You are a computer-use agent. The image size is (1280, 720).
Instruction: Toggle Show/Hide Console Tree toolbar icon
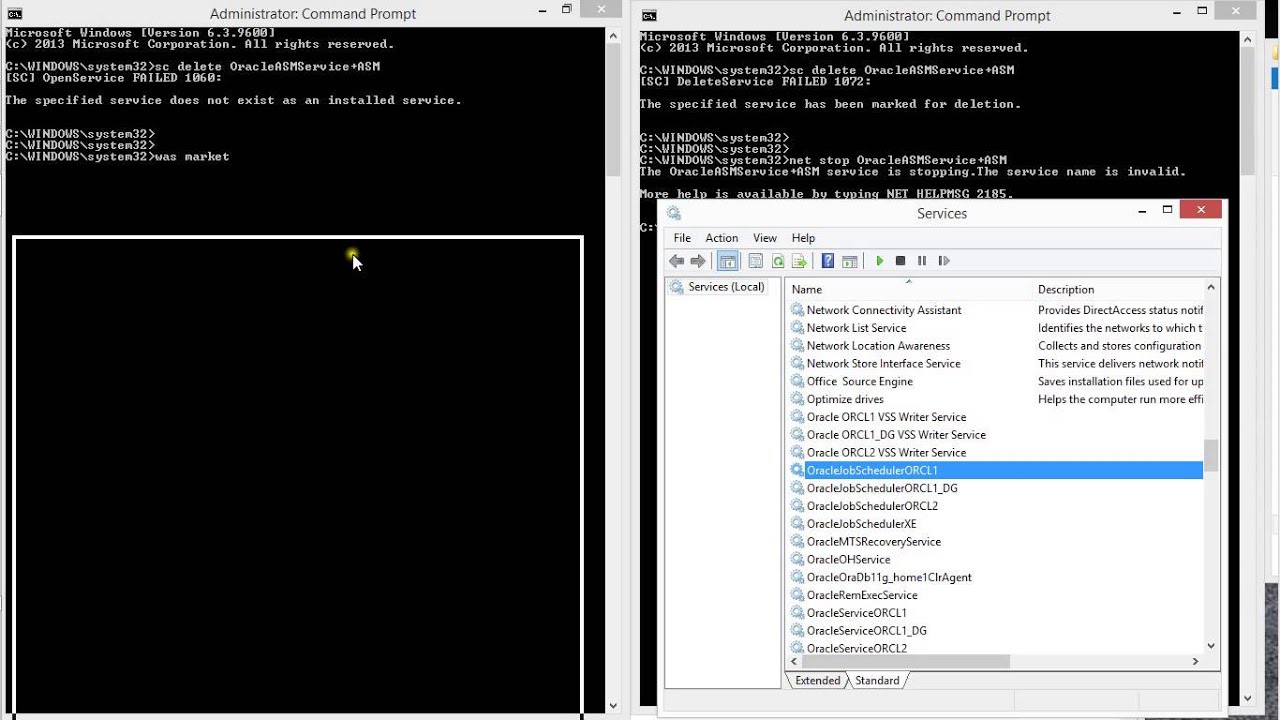pyautogui.click(x=728, y=261)
